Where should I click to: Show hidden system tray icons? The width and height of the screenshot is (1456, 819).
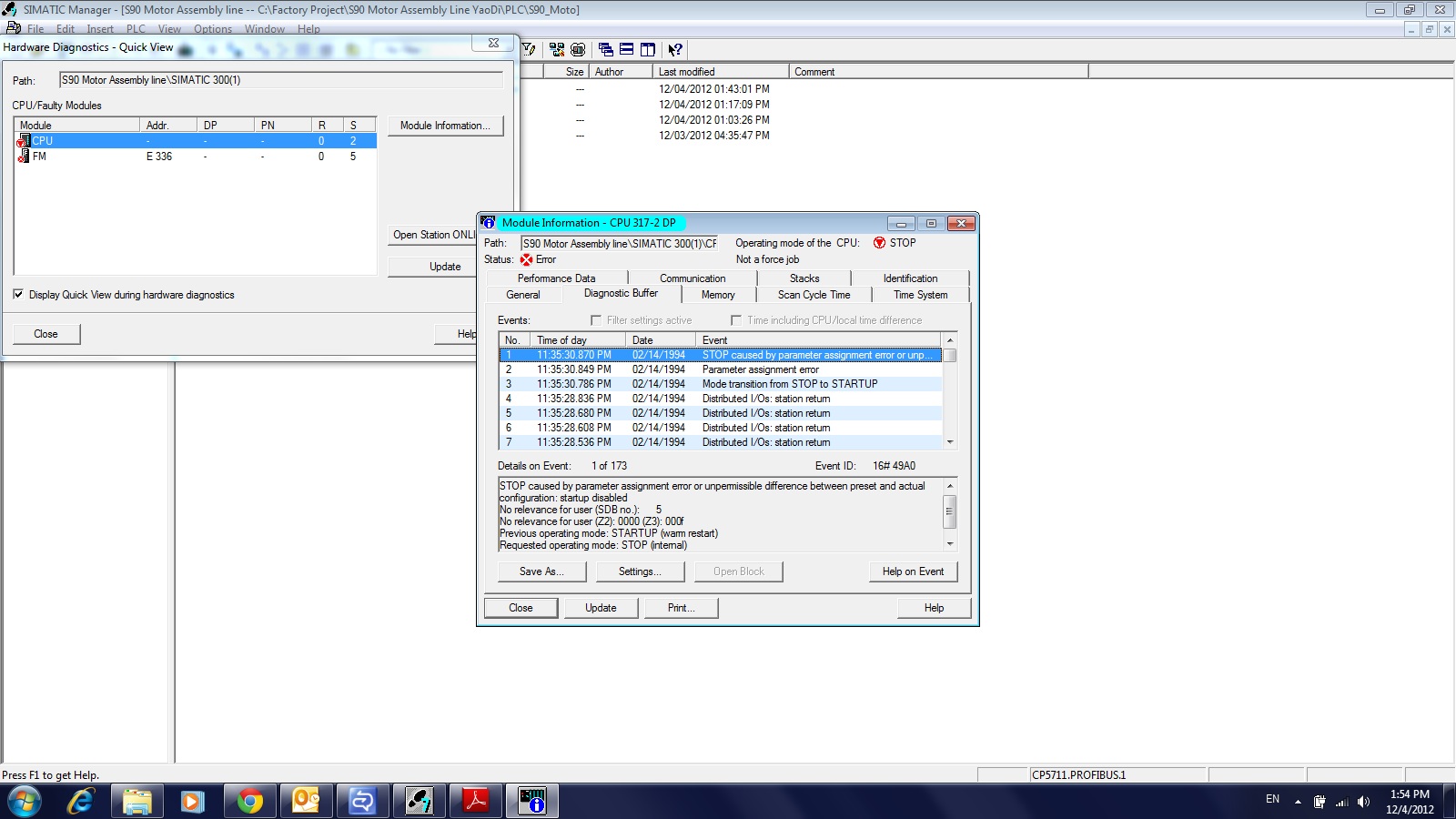pyautogui.click(x=1298, y=802)
